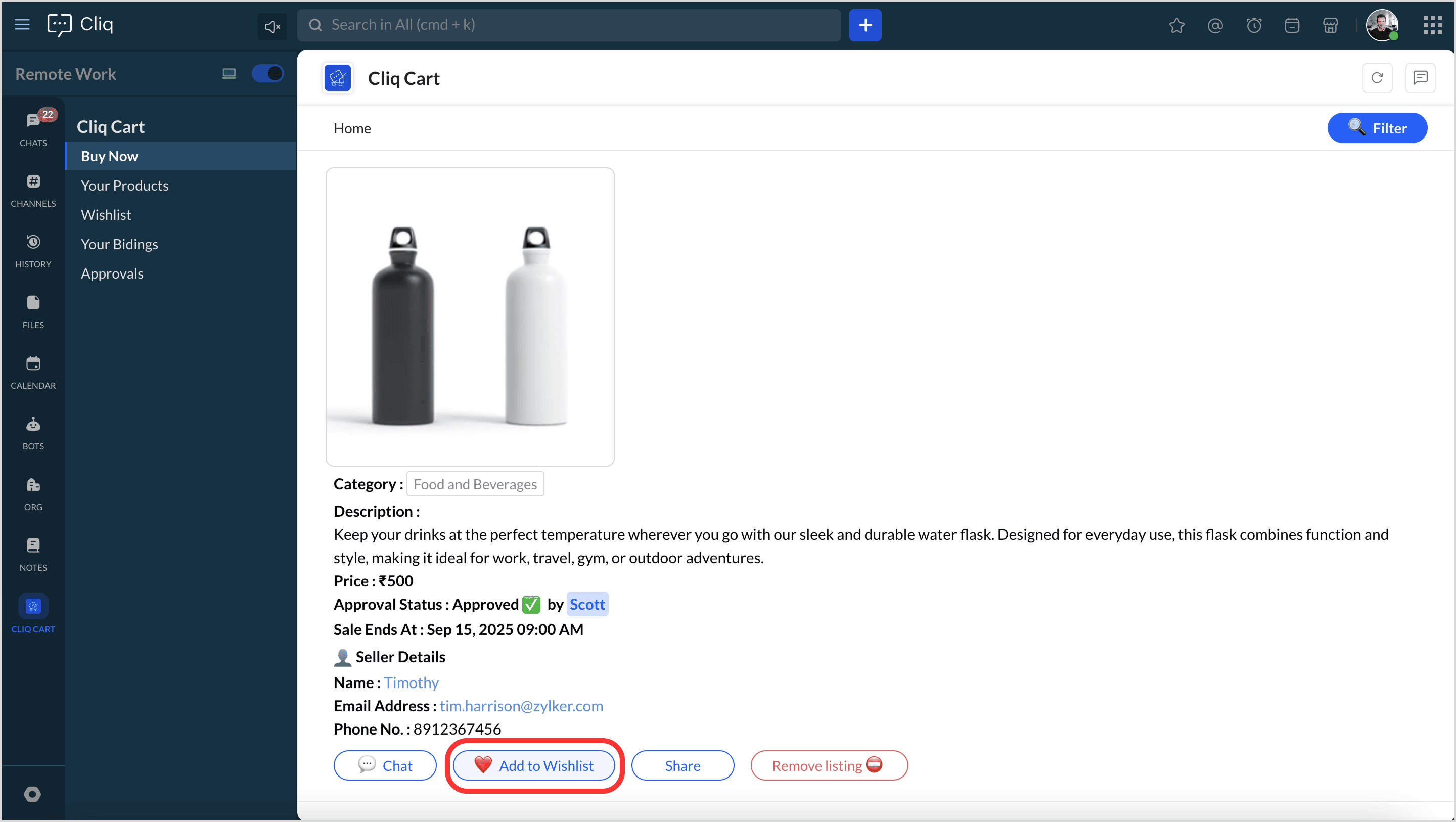
Task: Click the Remove listing button
Action: (829, 765)
